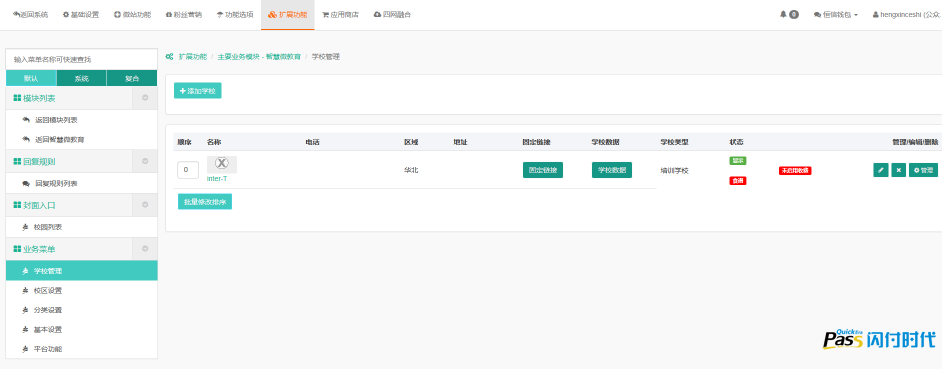
Task: Click the inter-T school logo thumbnail
Action: click(222, 164)
